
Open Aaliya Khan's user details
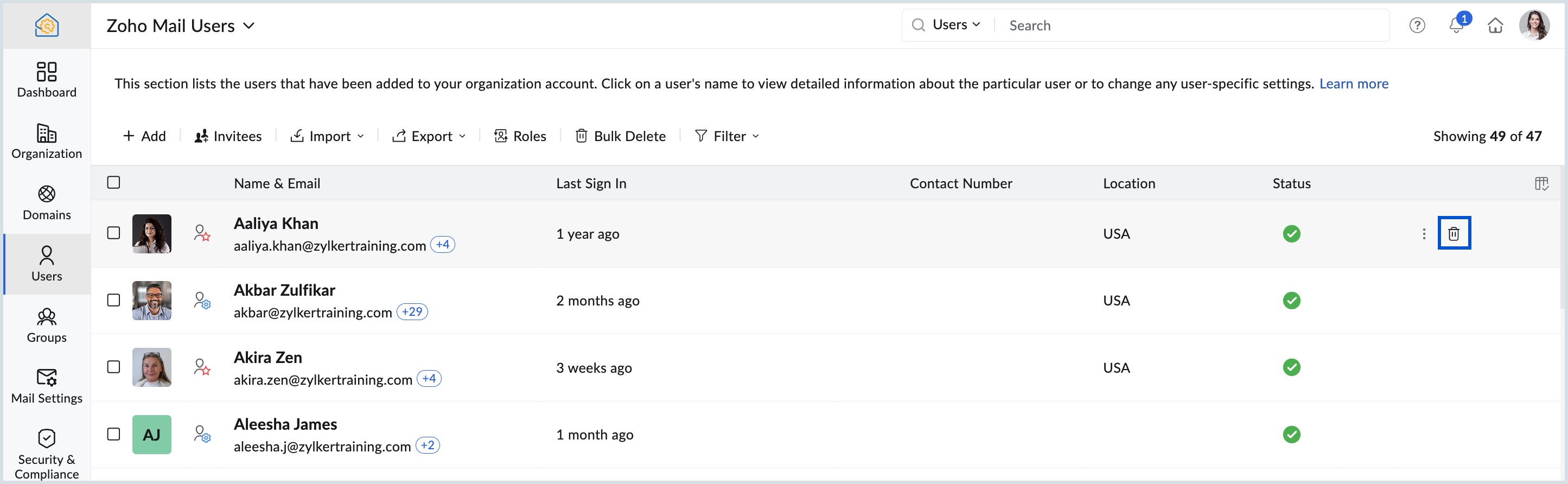click(x=276, y=224)
